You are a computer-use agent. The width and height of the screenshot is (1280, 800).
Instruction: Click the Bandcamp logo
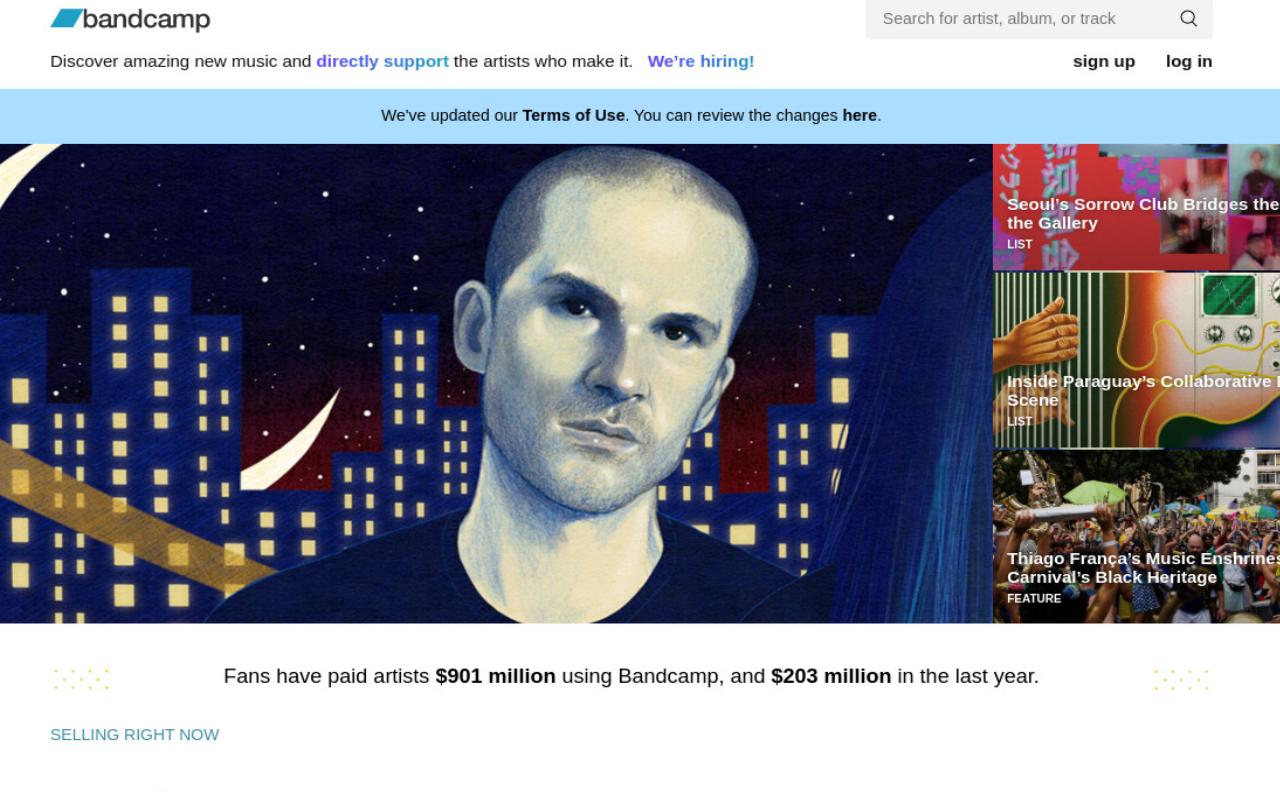(130, 19)
